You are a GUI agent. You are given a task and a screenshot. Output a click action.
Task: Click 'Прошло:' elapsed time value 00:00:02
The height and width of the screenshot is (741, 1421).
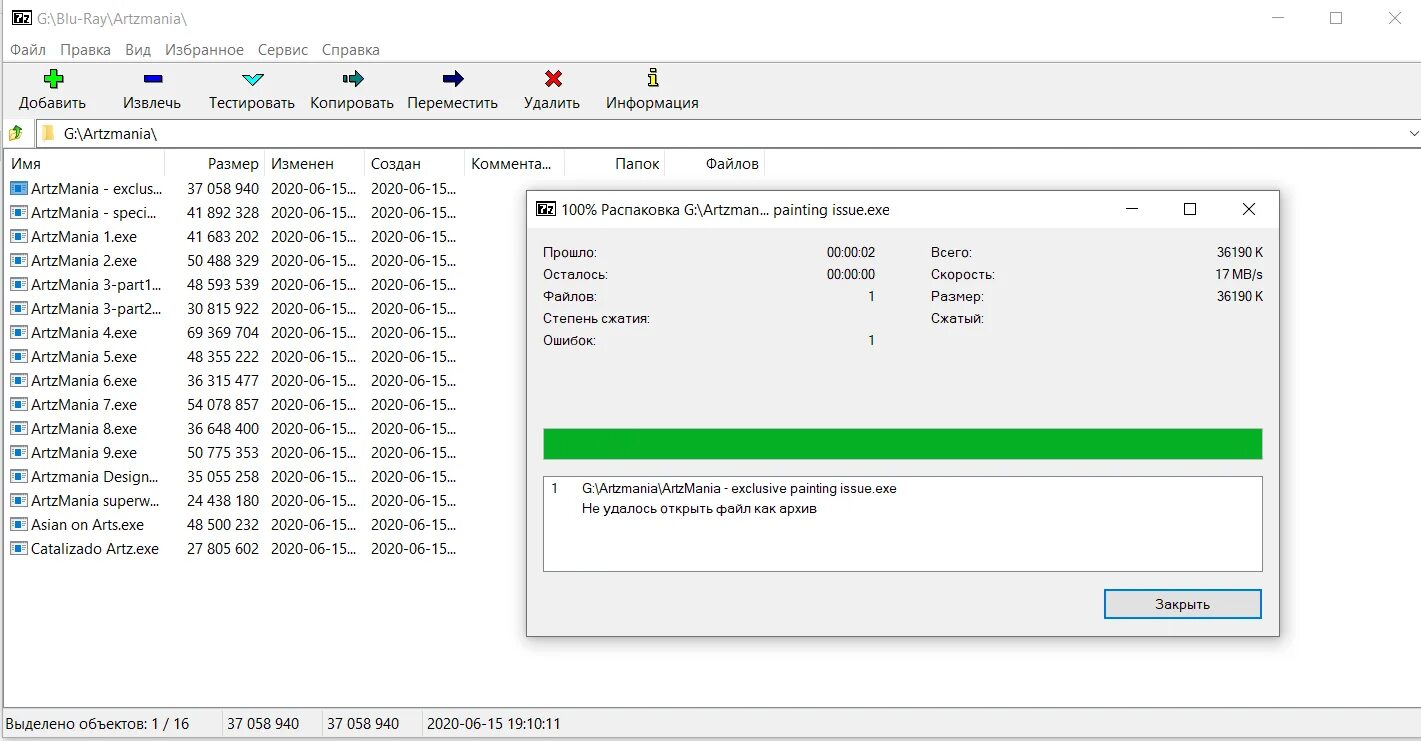point(850,252)
